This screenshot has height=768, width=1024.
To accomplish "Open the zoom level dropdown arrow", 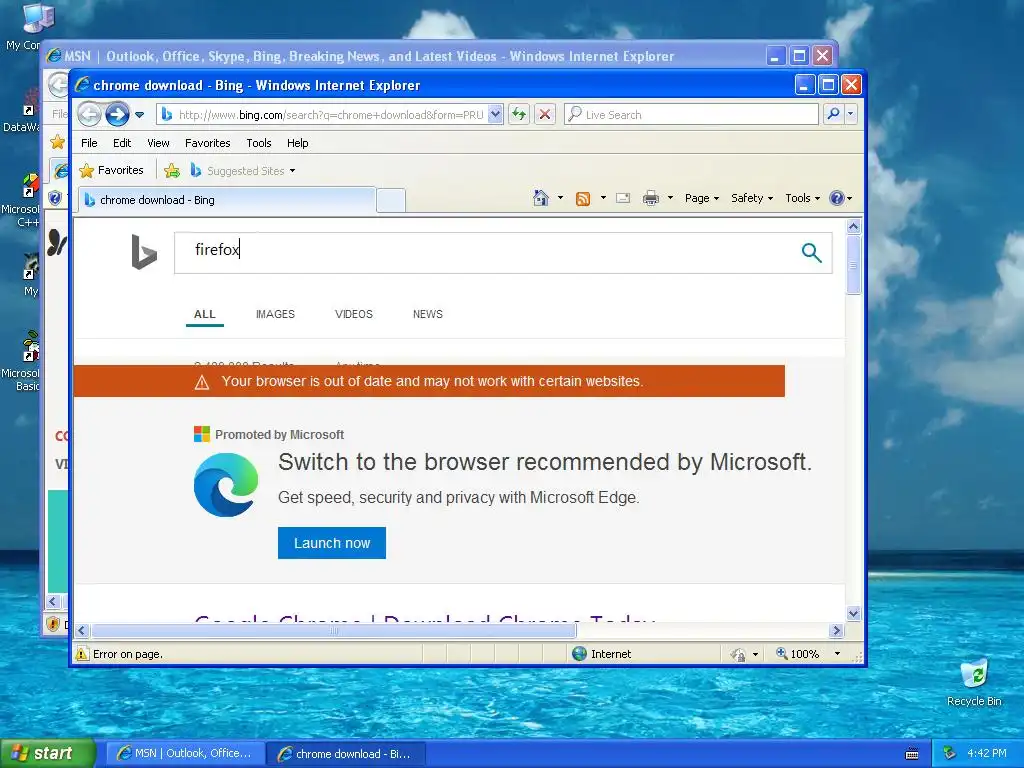I will [x=837, y=654].
